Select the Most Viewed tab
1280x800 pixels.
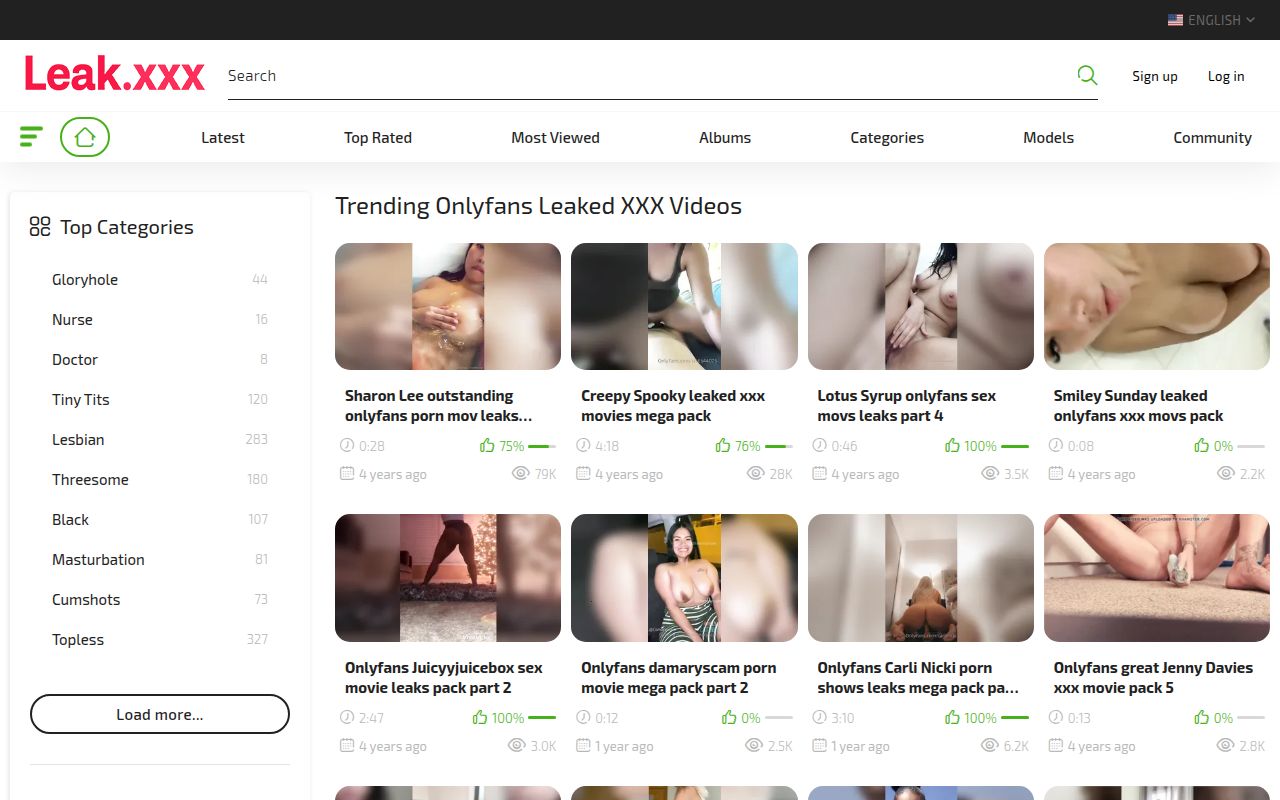click(x=555, y=138)
